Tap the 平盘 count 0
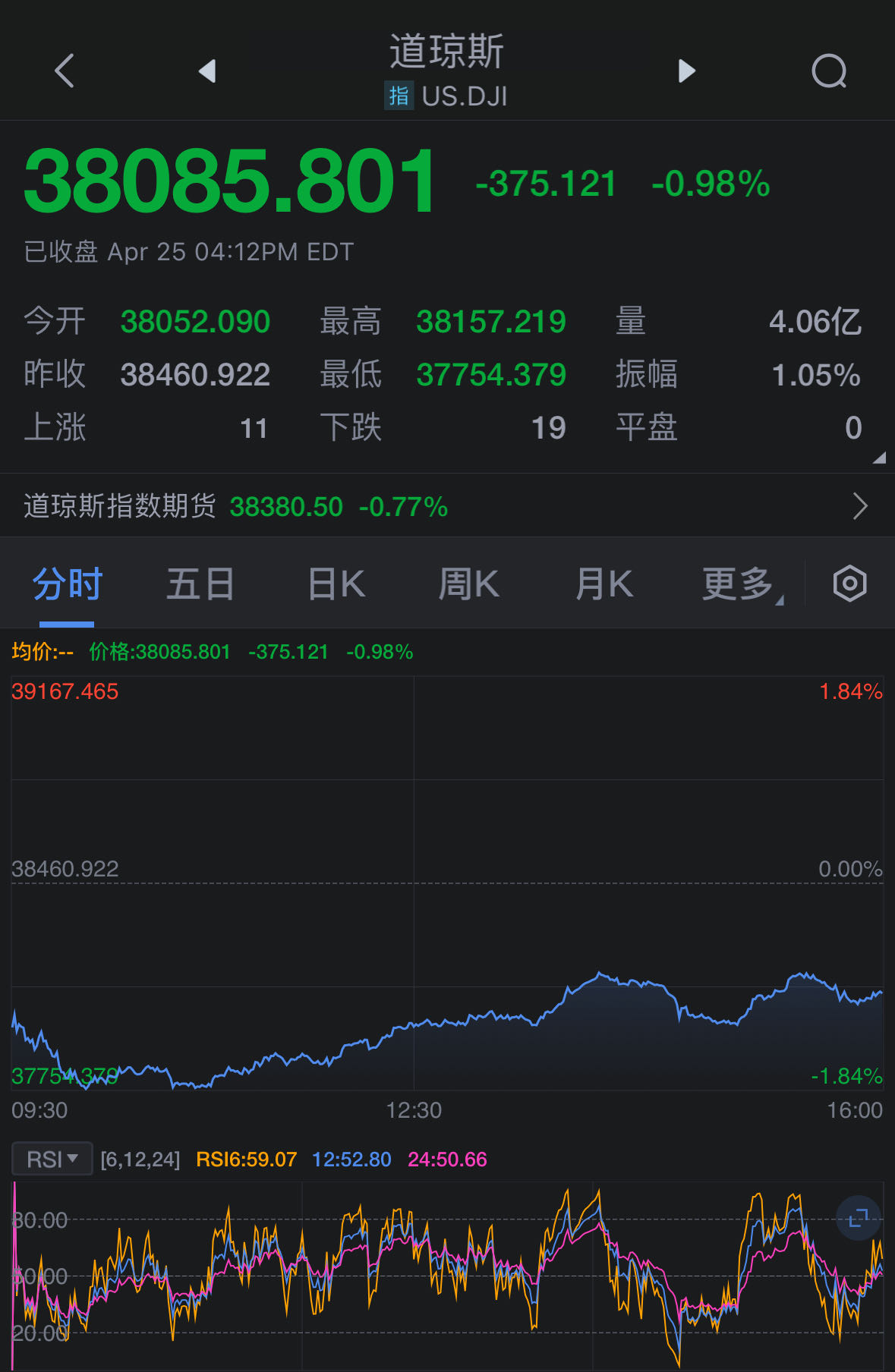The height and width of the screenshot is (1372, 895). (x=853, y=429)
